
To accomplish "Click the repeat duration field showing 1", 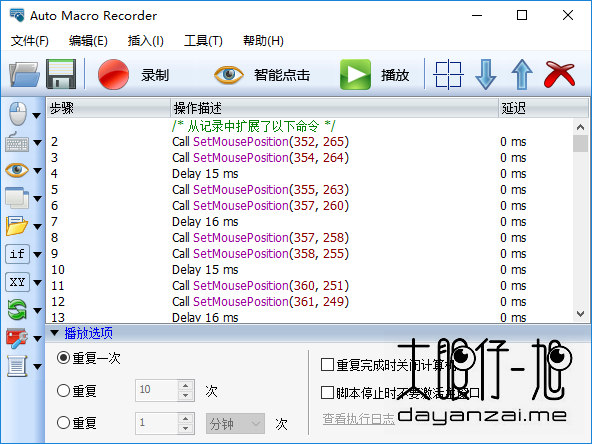I will [x=157, y=423].
